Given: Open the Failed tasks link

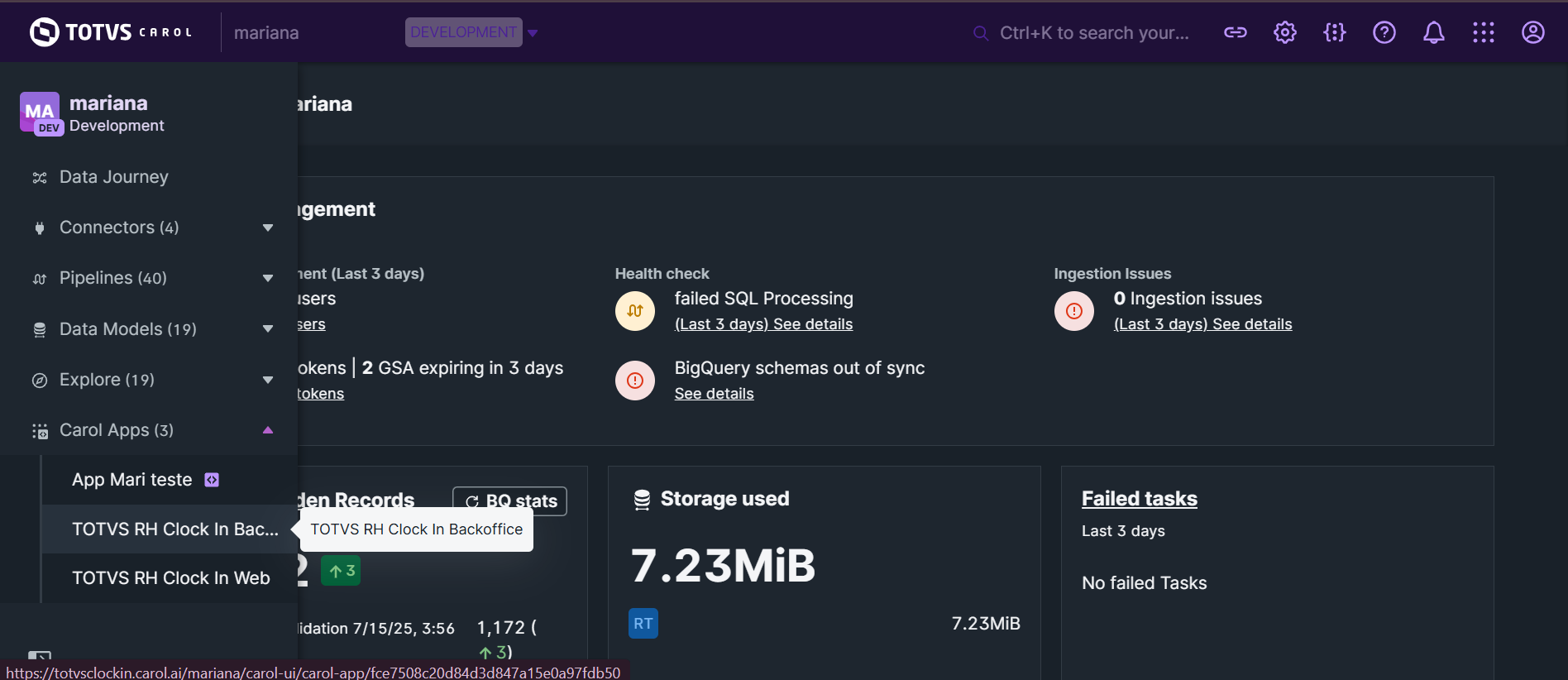Looking at the screenshot, I should pos(1139,499).
